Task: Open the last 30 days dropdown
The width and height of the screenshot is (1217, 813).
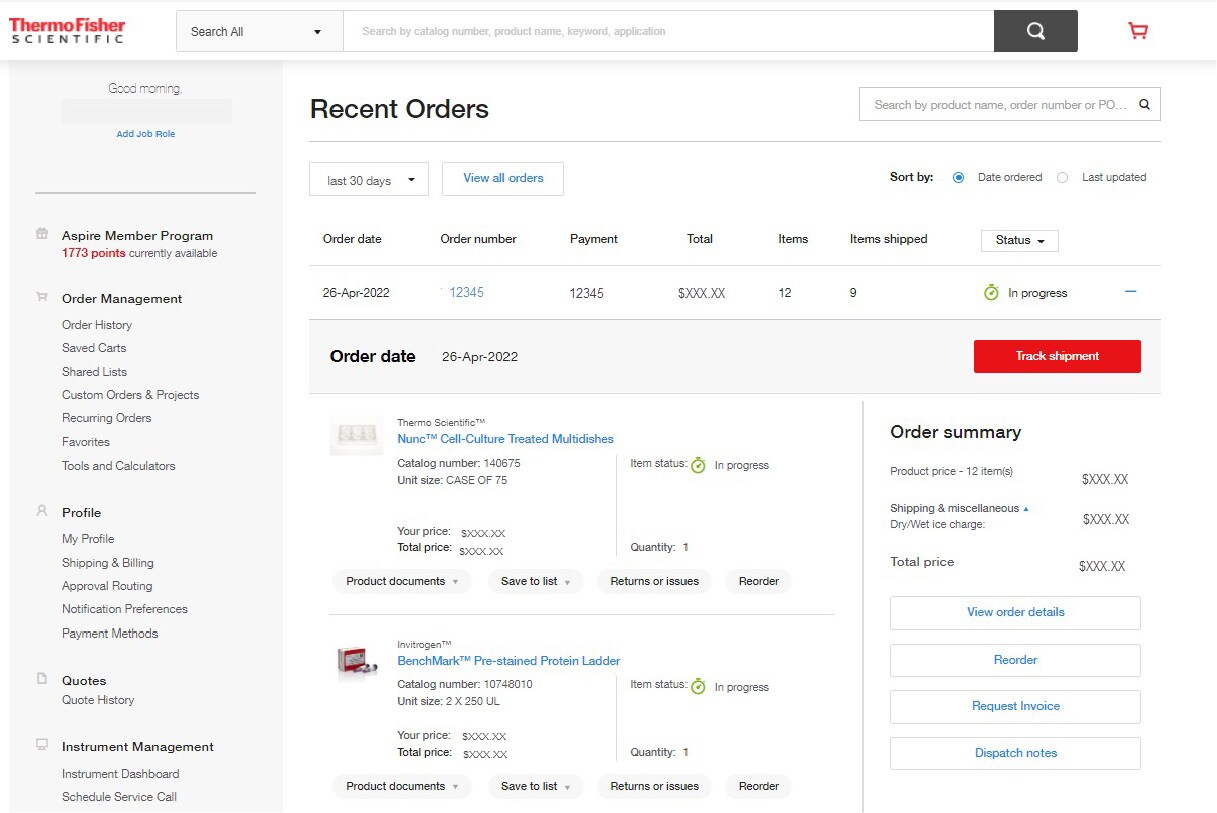Action: click(x=369, y=180)
